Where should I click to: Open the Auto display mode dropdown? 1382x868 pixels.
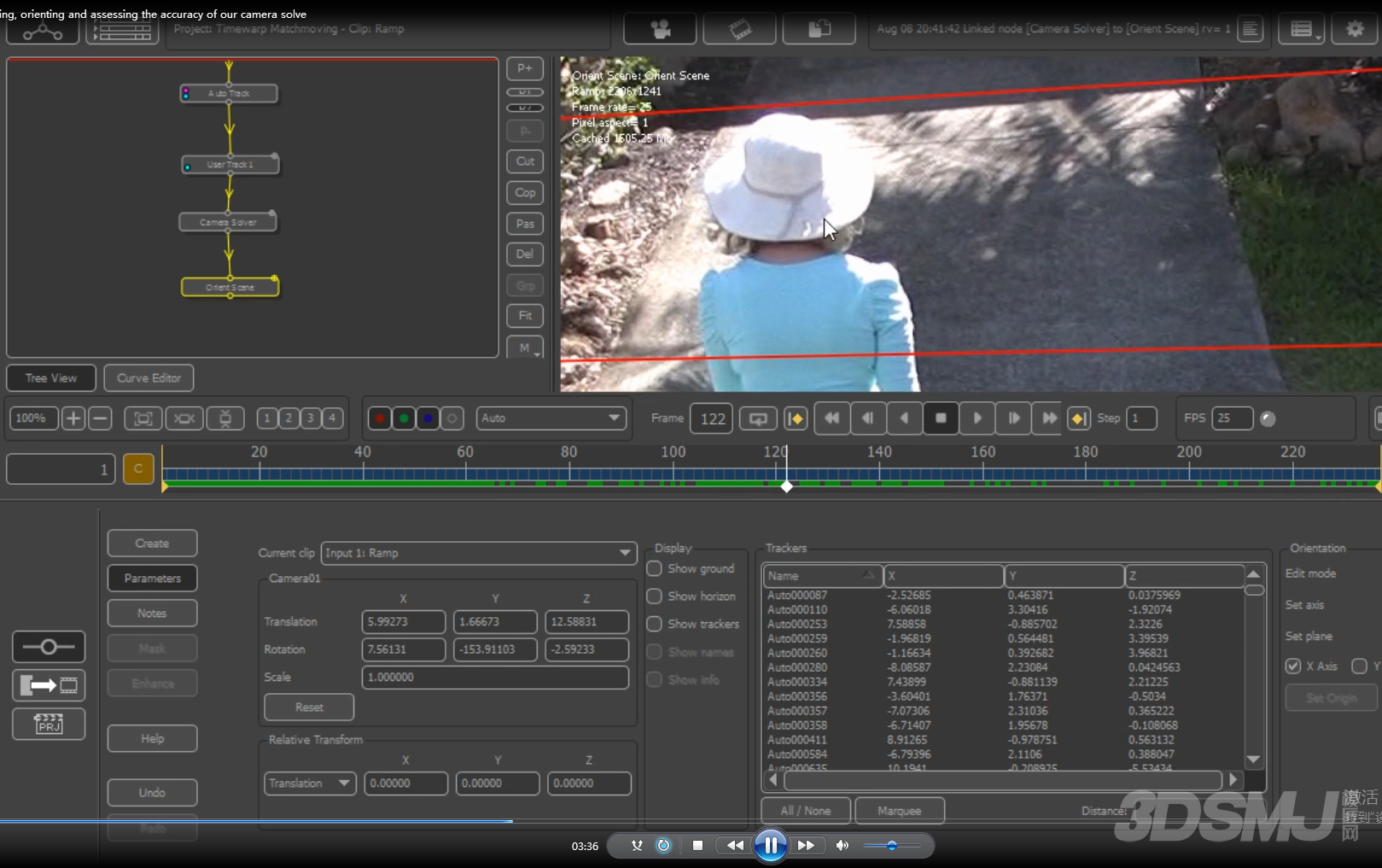(551, 418)
